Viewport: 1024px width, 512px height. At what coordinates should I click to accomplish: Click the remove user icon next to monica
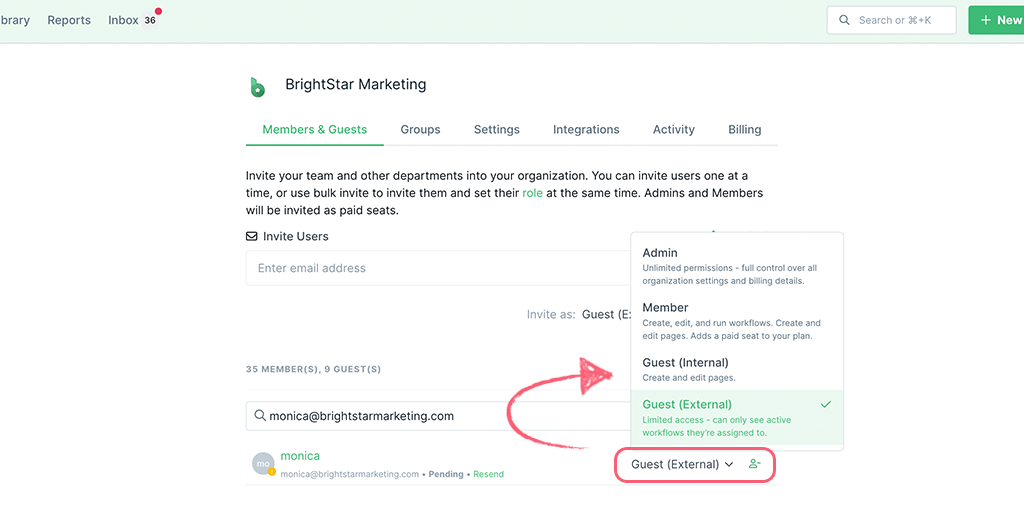coord(754,464)
